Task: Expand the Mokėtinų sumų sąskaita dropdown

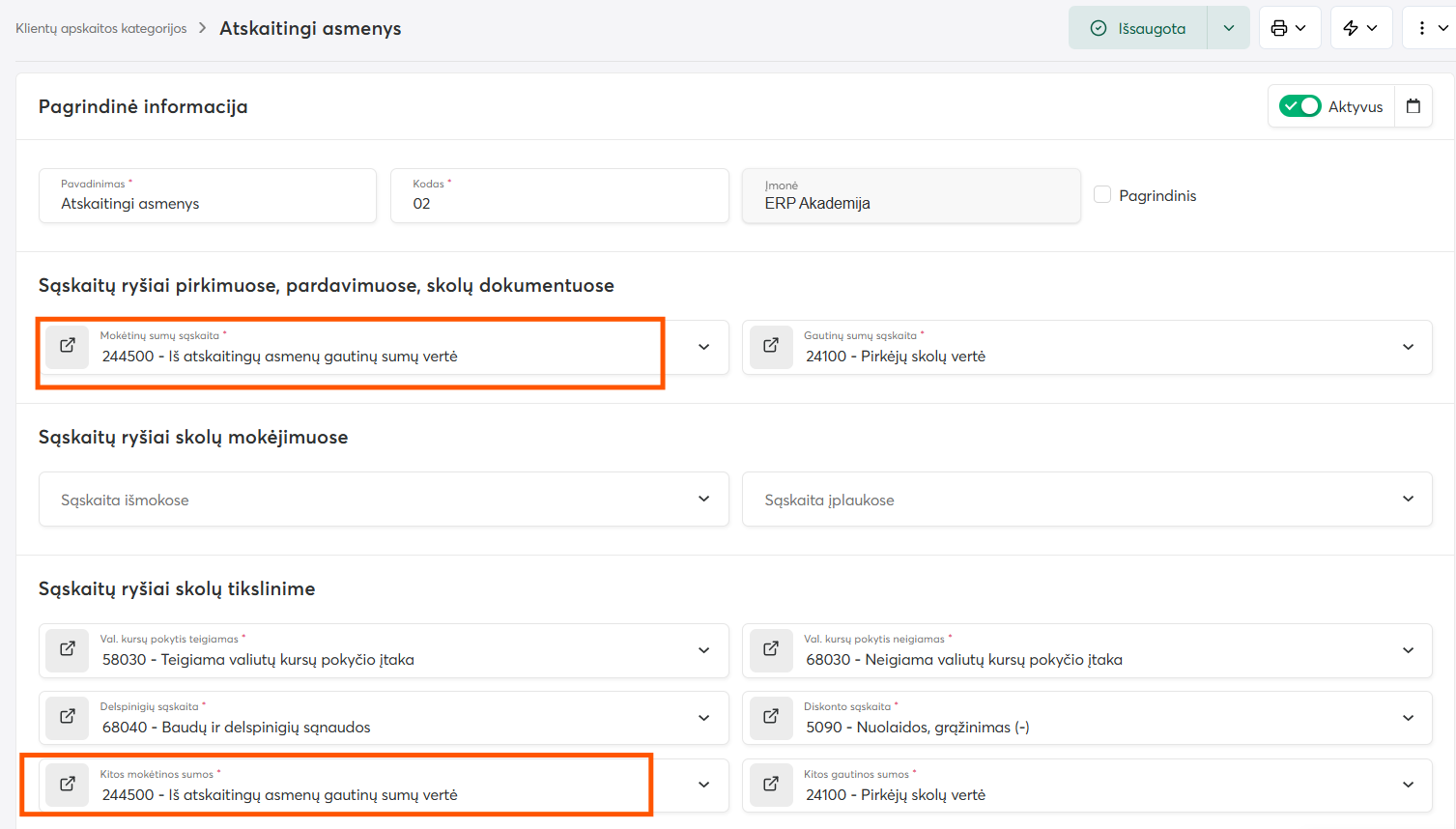Action: (x=704, y=347)
